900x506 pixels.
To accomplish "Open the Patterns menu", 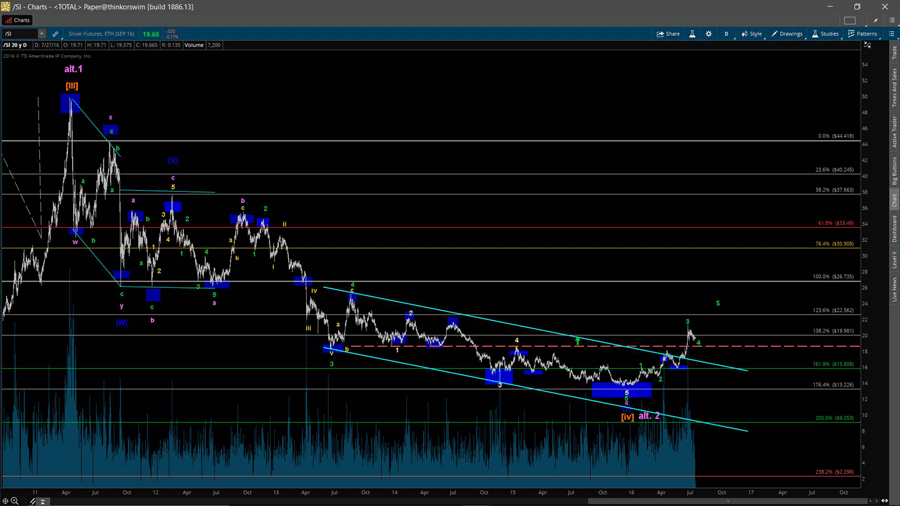I will [863, 34].
